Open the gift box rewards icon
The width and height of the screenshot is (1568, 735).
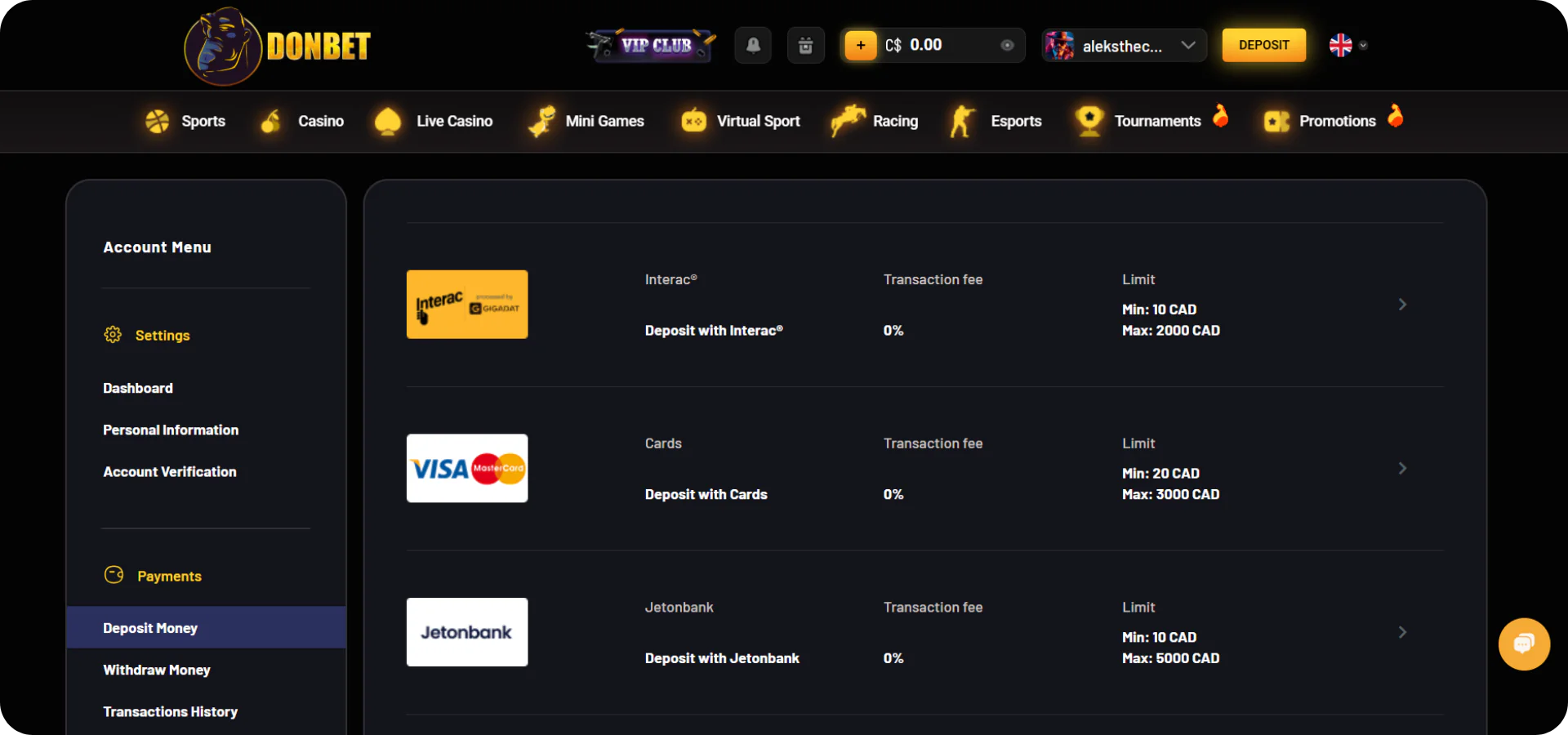805,45
